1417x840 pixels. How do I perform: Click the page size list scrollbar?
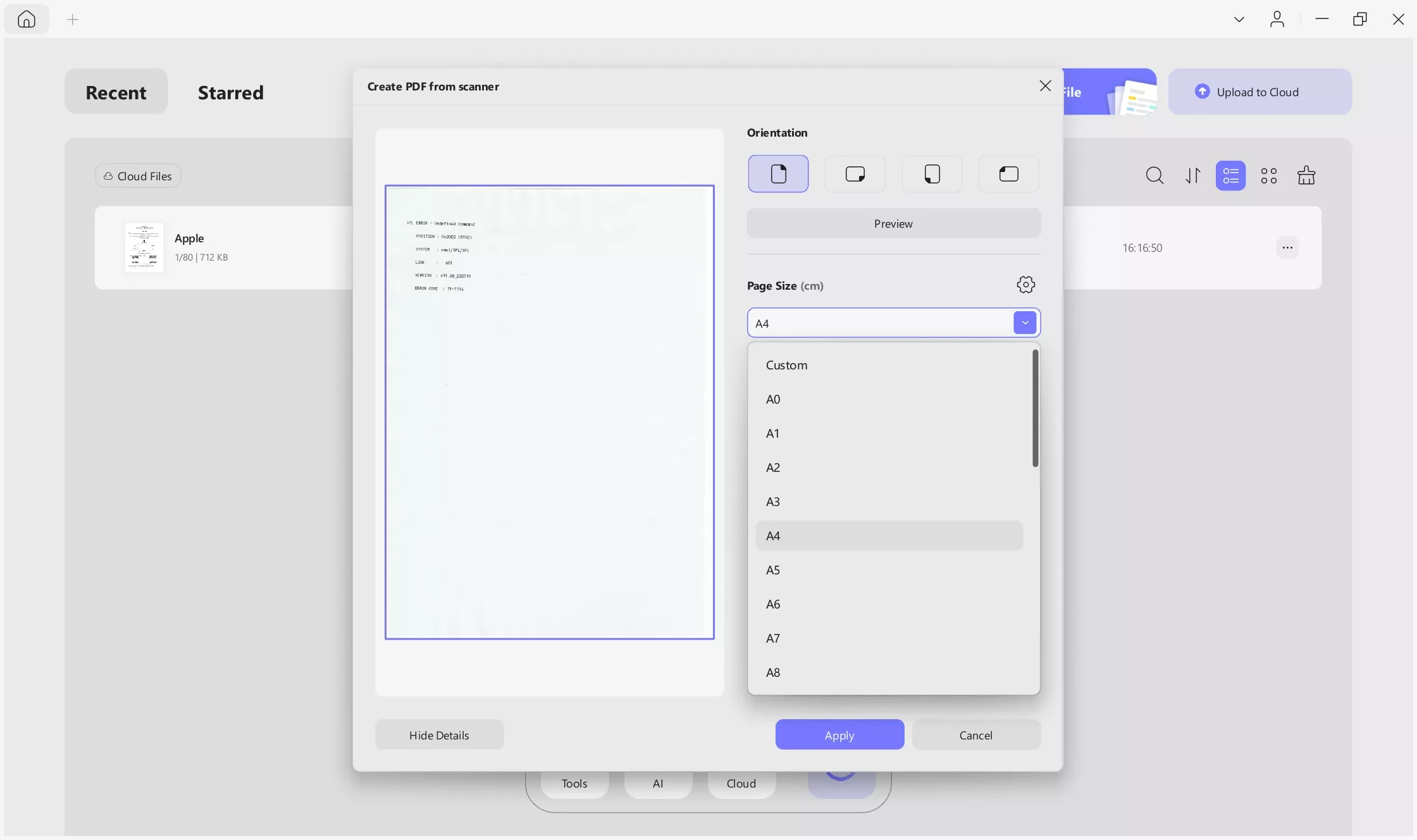(1035, 409)
